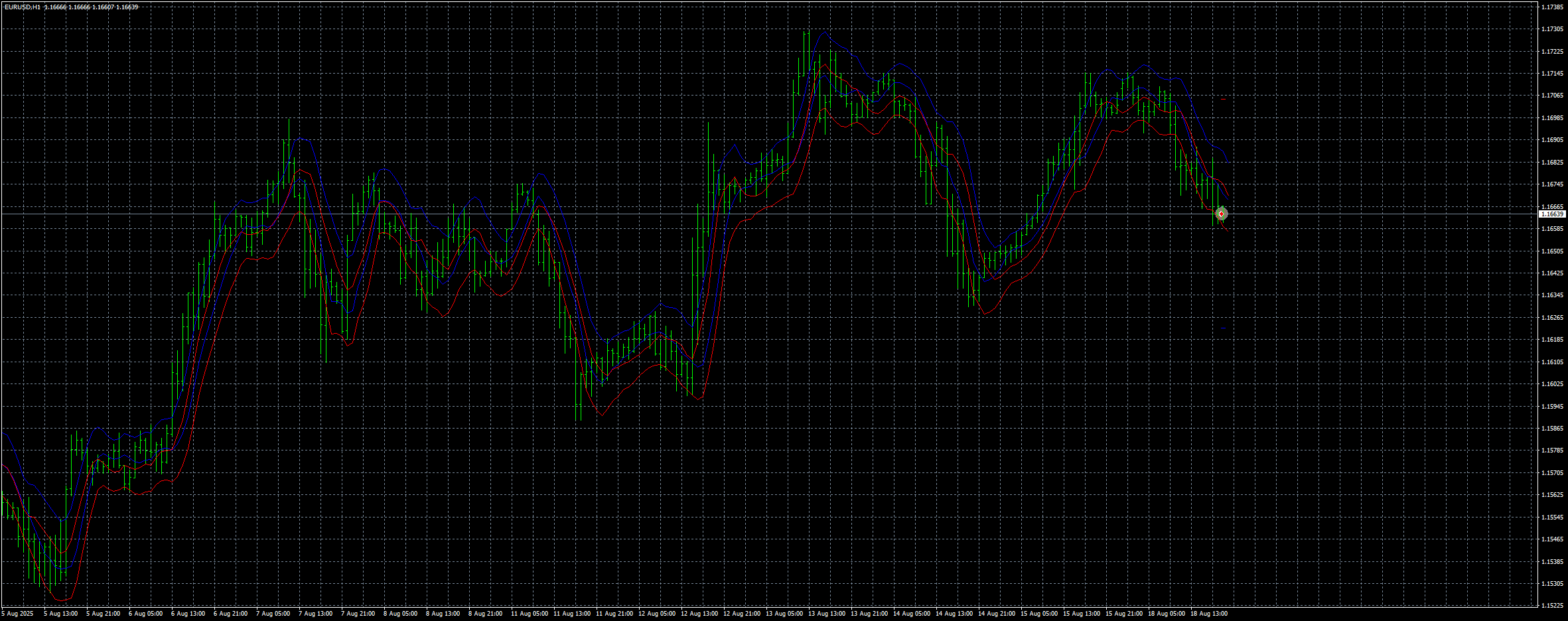Click the 1.16585 price scale label
Screen dimensions: 1568x621
[x=1553, y=229]
